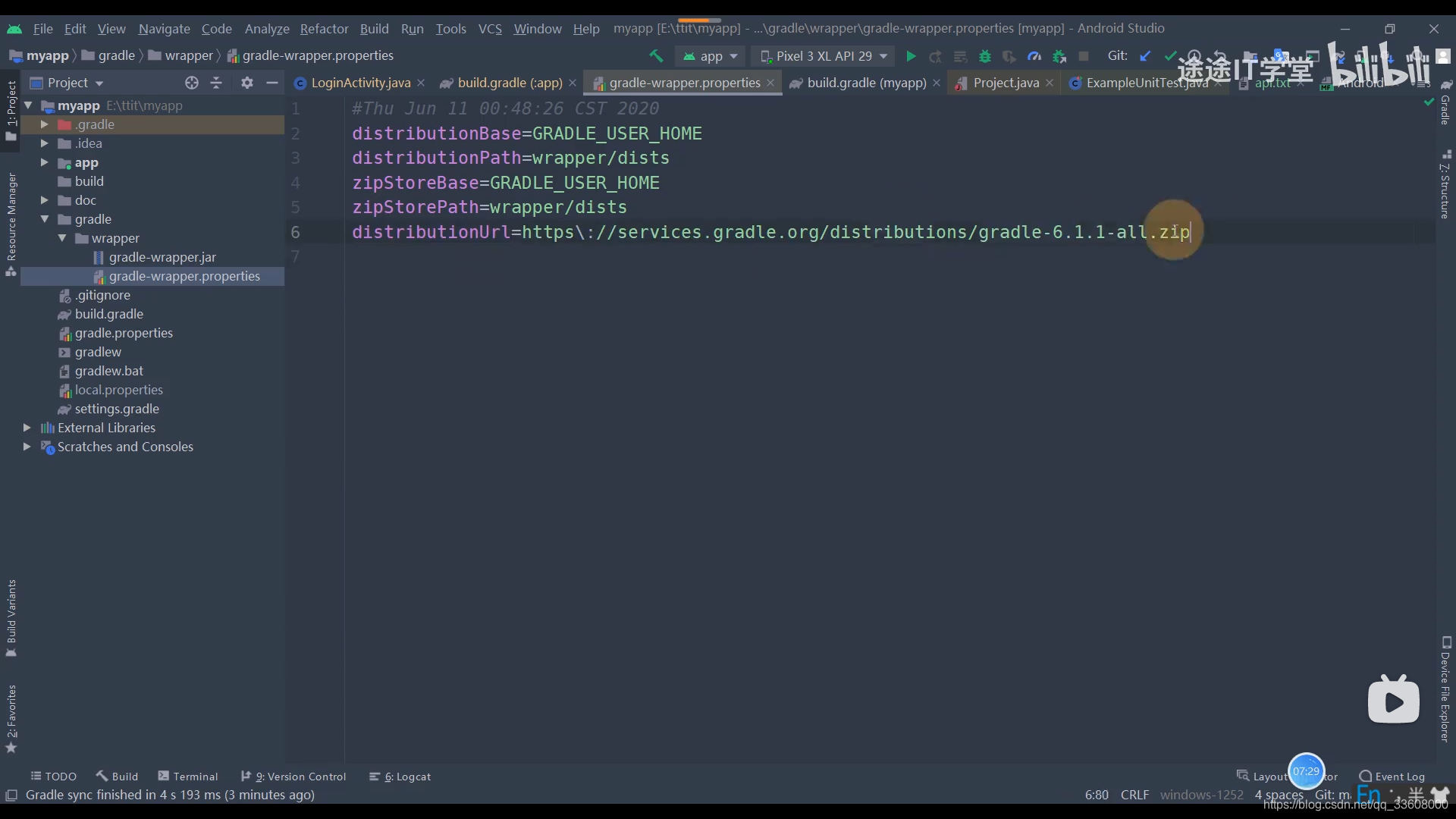This screenshot has height=819, width=1456.
Task: Click the CRLF line separator in status bar
Action: (x=1134, y=795)
